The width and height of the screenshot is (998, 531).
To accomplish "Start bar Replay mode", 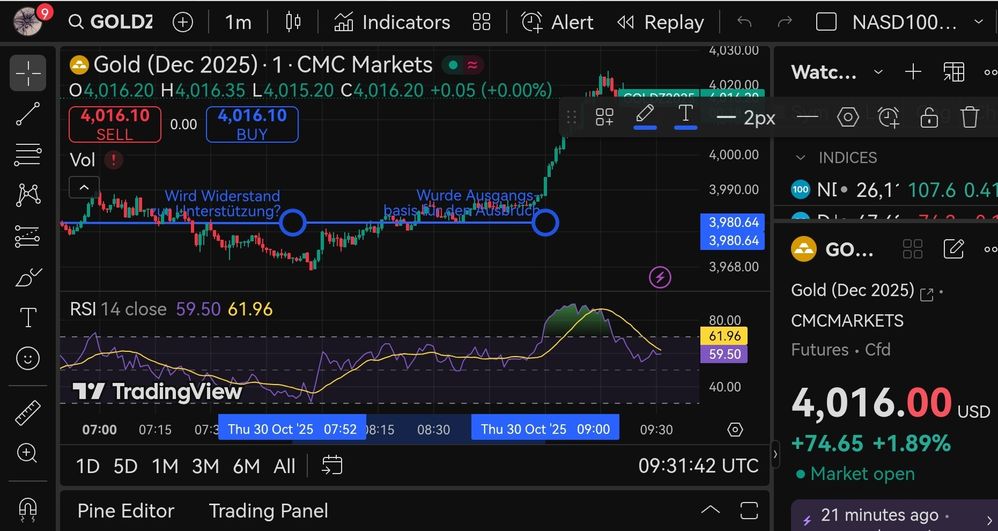I will tap(661, 22).
